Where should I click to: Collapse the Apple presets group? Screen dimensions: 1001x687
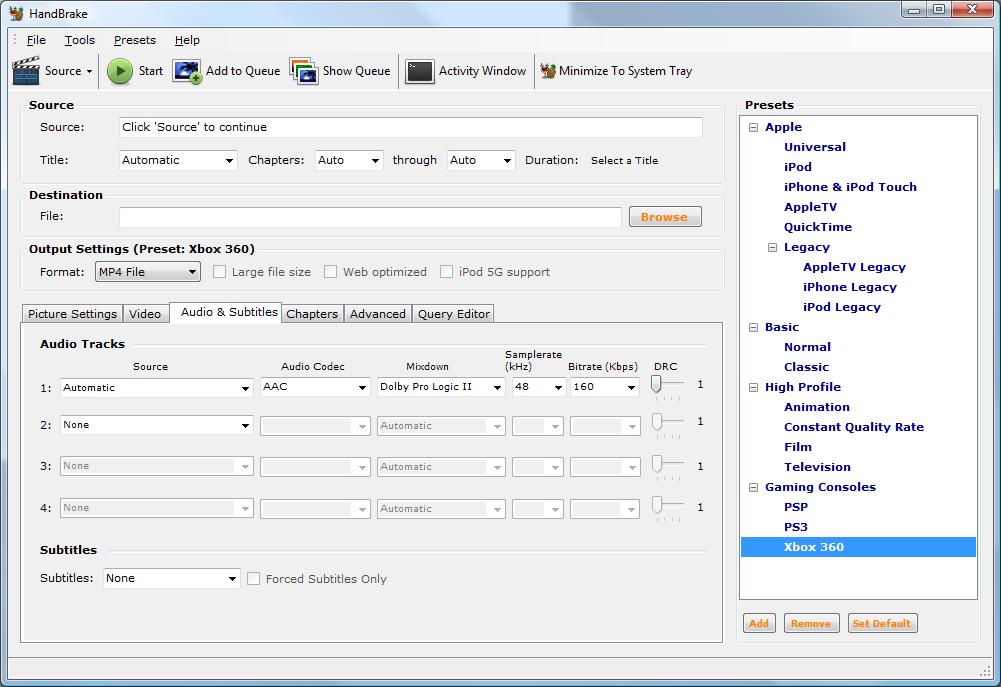(x=753, y=127)
